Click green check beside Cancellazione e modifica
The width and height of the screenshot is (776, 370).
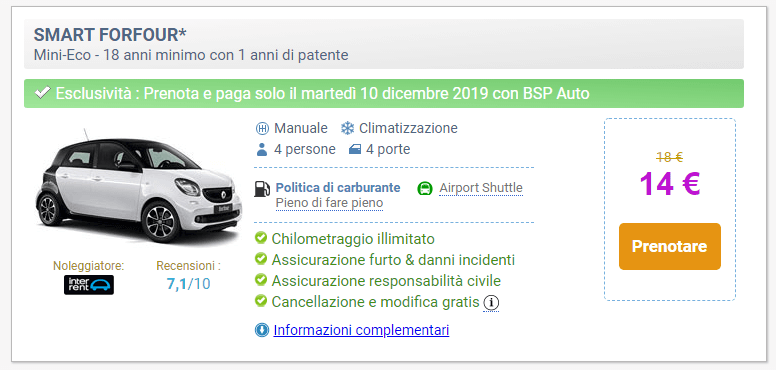tap(261, 301)
